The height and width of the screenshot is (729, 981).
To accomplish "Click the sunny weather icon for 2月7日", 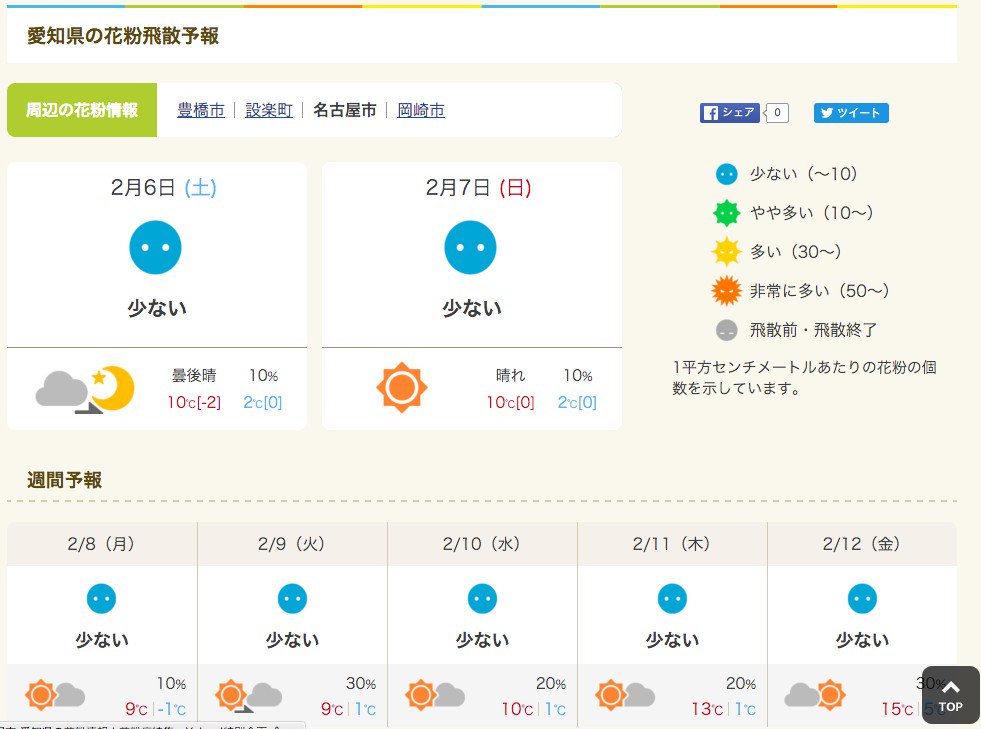I will click(x=402, y=387).
